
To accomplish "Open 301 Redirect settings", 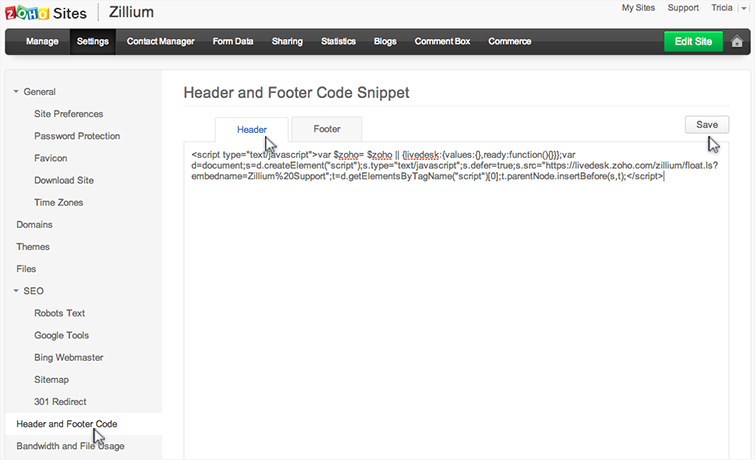I will [60, 402].
